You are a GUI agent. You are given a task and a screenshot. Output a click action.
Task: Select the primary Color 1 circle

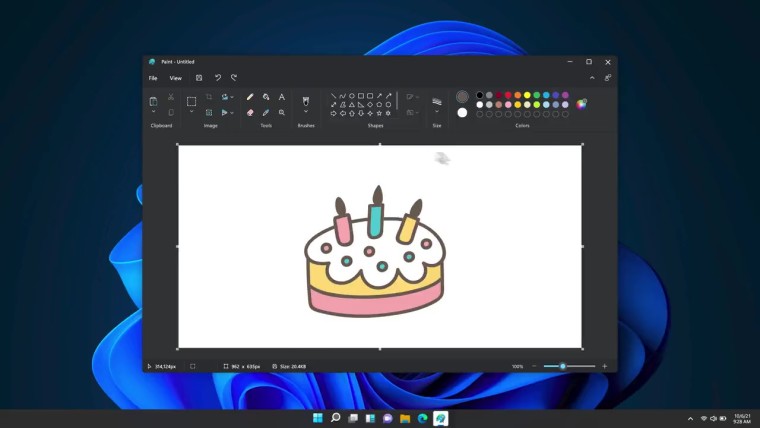462,97
